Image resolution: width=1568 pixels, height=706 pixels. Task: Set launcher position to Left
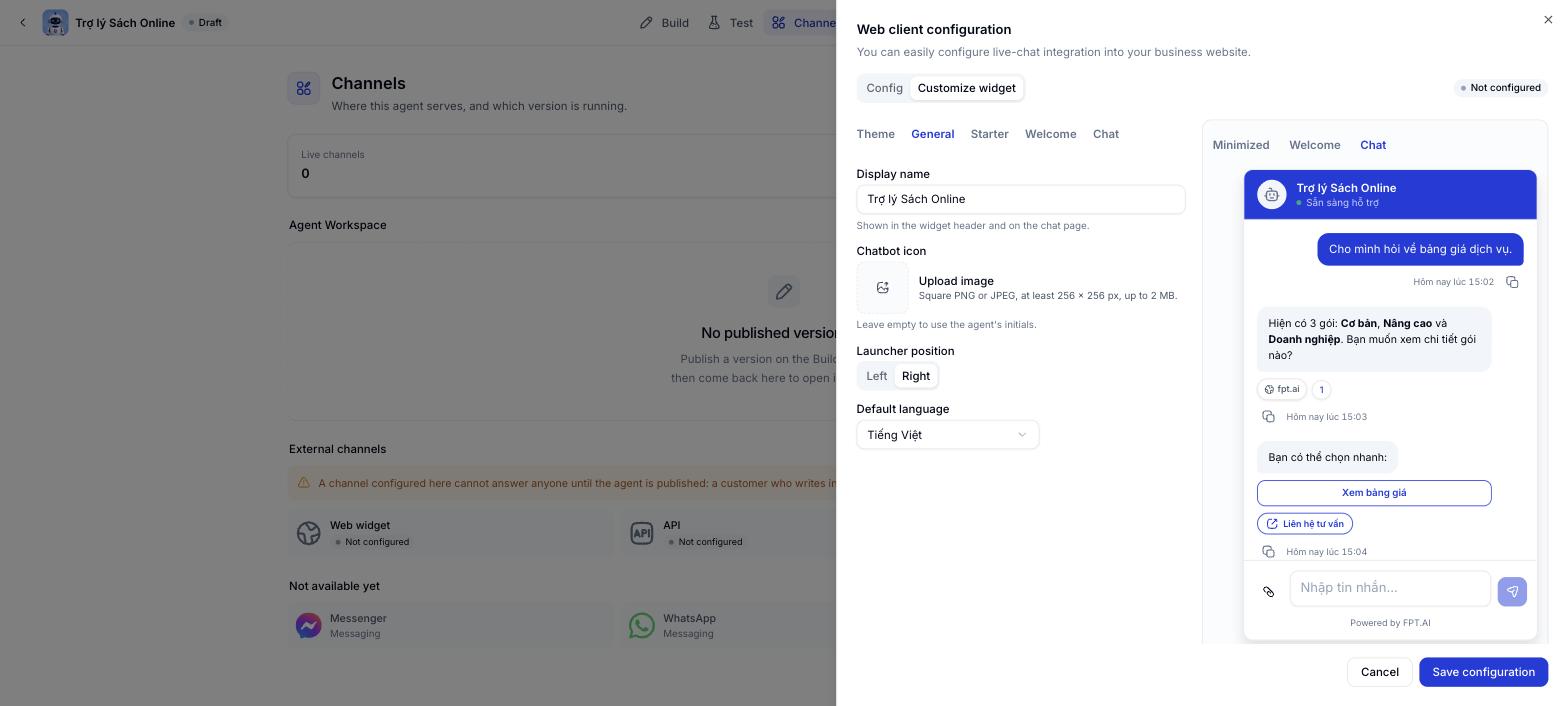pyautogui.click(x=876, y=376)
